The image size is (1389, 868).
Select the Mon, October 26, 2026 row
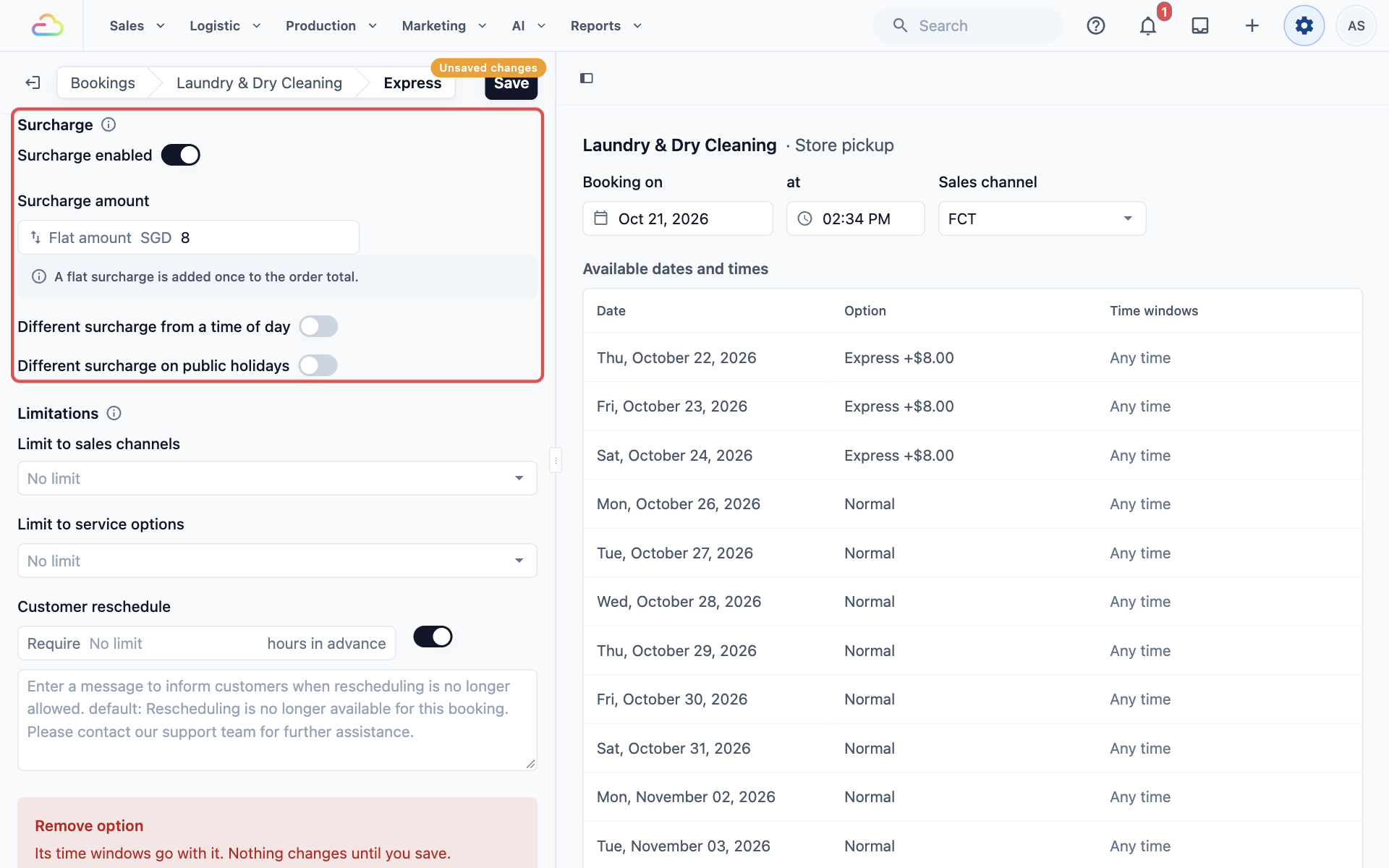(972, 504)
